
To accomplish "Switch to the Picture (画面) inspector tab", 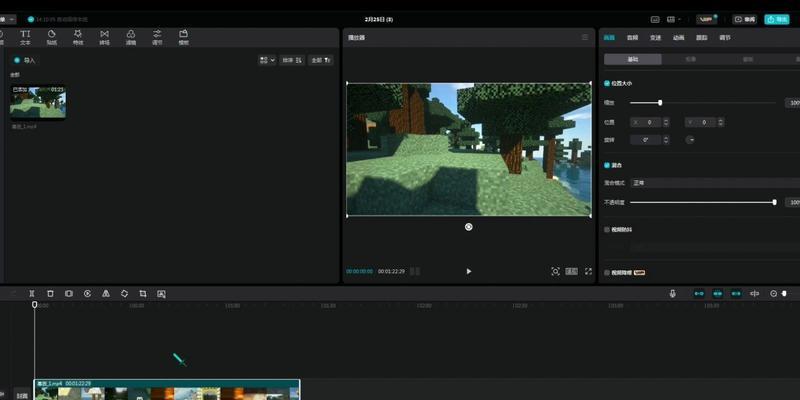I will [x=609, y=38].
